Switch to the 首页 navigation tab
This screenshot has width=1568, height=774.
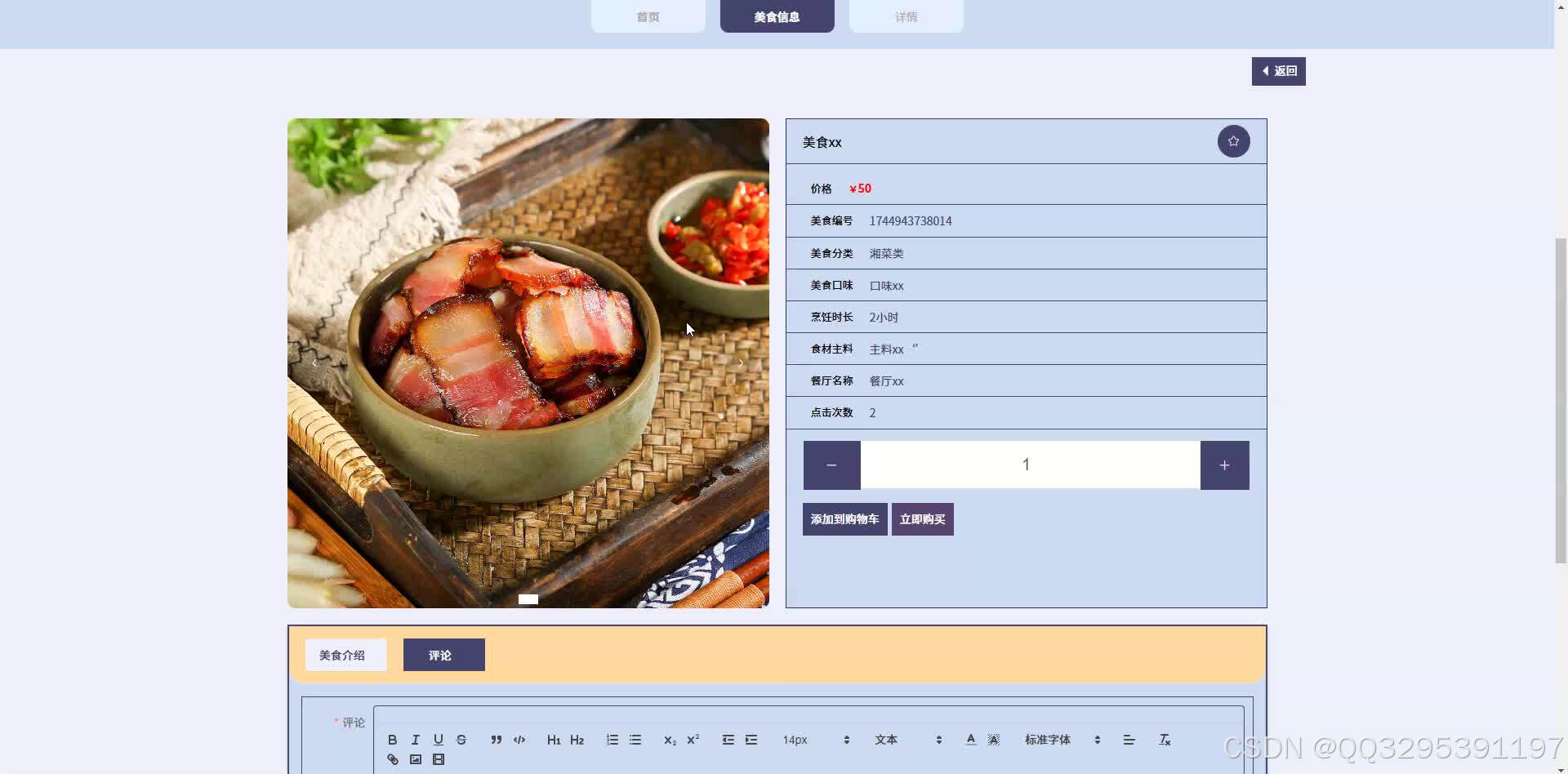[648, 16]
